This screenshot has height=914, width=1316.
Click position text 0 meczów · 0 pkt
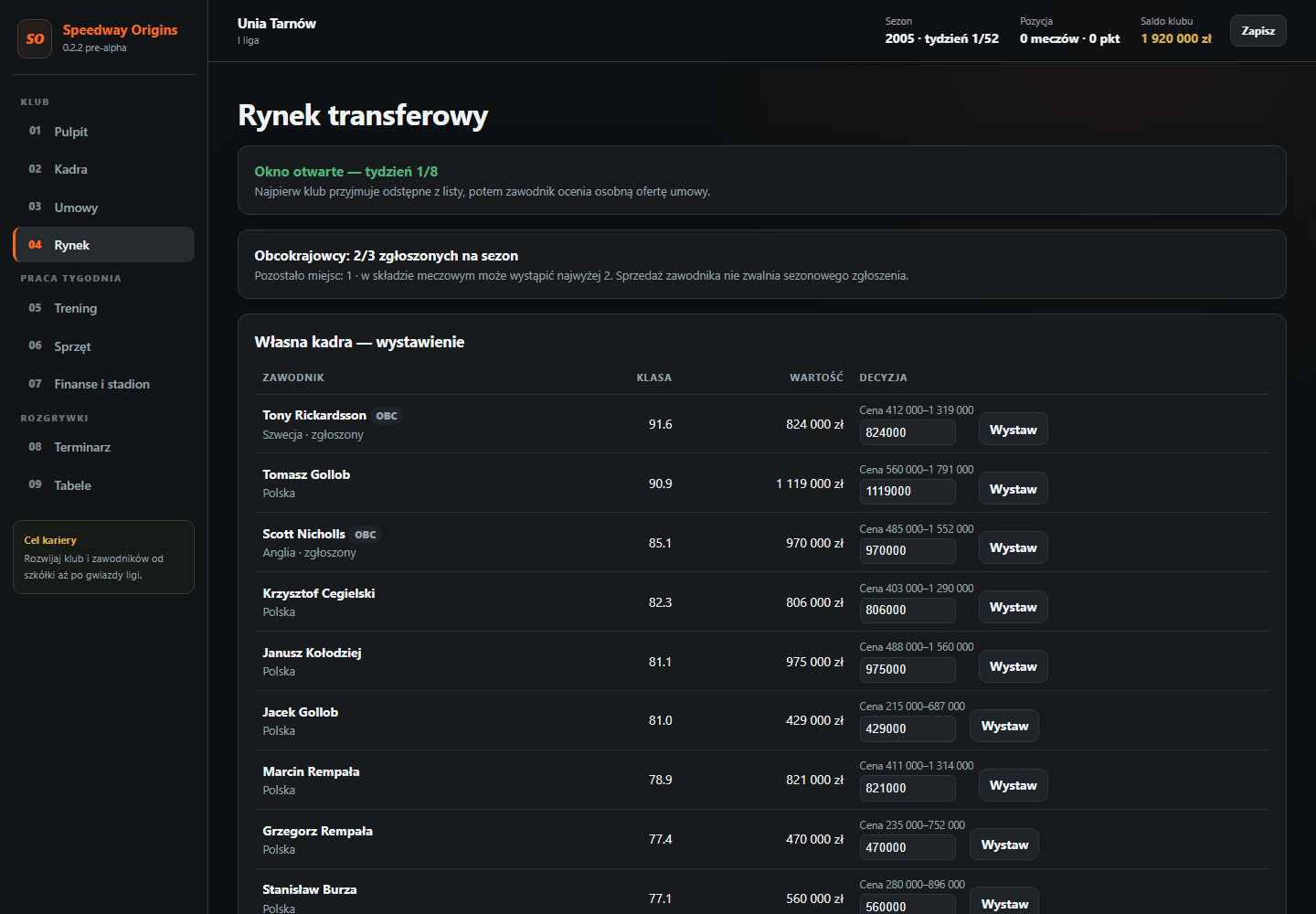(x=1069, y=38)
